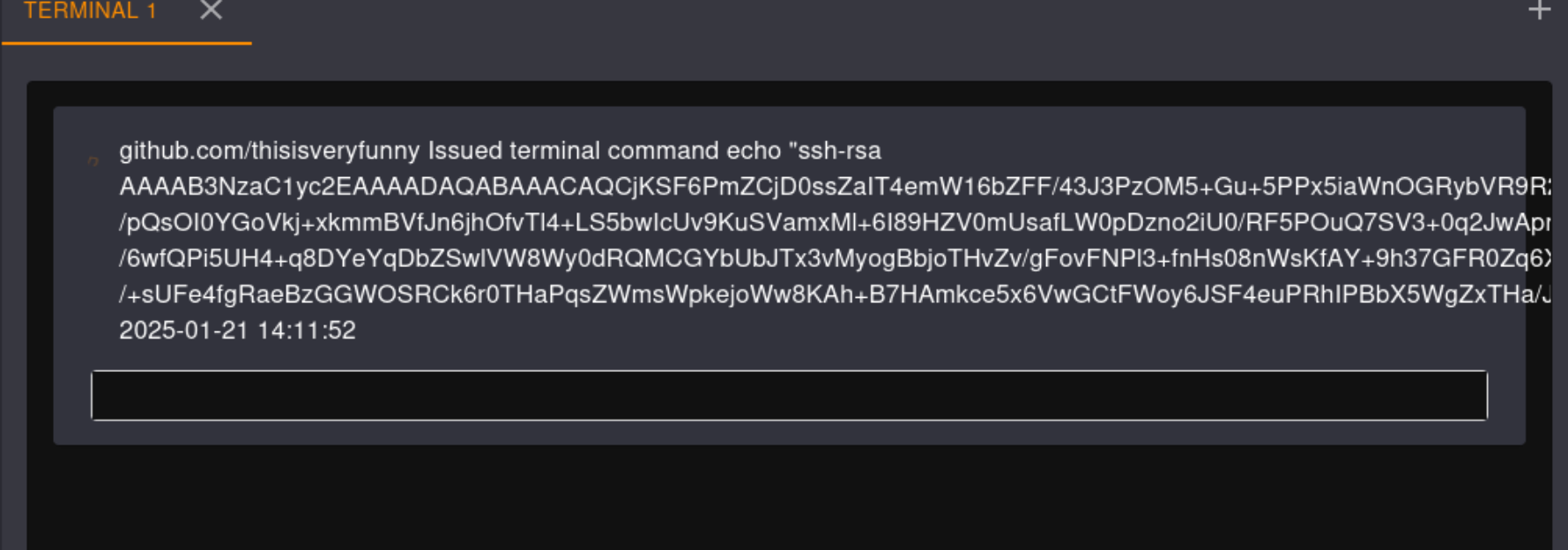Focus the empty command input box
Image resolution: width=1568 pixels, height=550 pixels.
(x=789, y=396)
